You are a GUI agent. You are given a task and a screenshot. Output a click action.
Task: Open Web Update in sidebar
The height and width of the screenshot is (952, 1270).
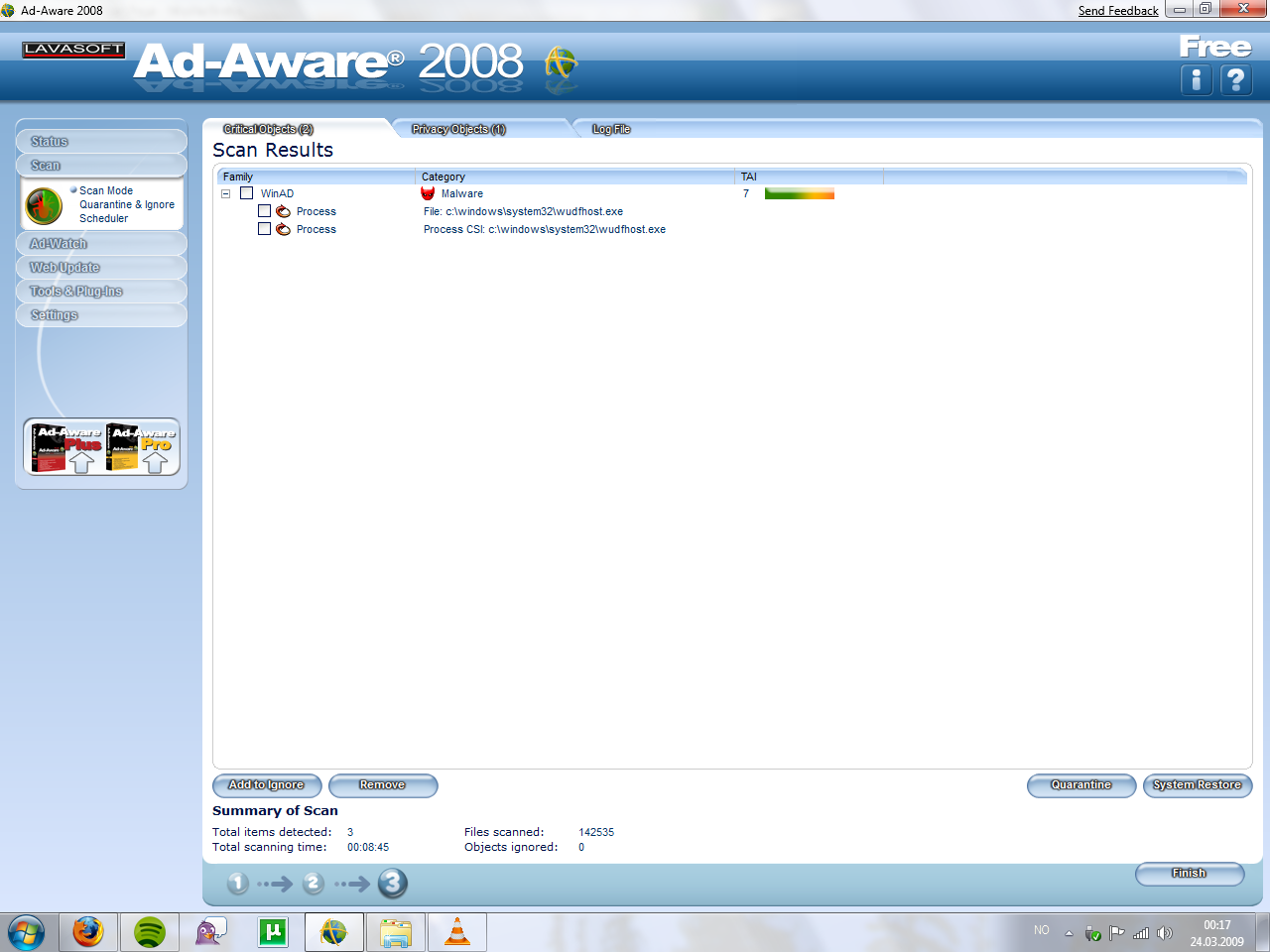[101, 268]
